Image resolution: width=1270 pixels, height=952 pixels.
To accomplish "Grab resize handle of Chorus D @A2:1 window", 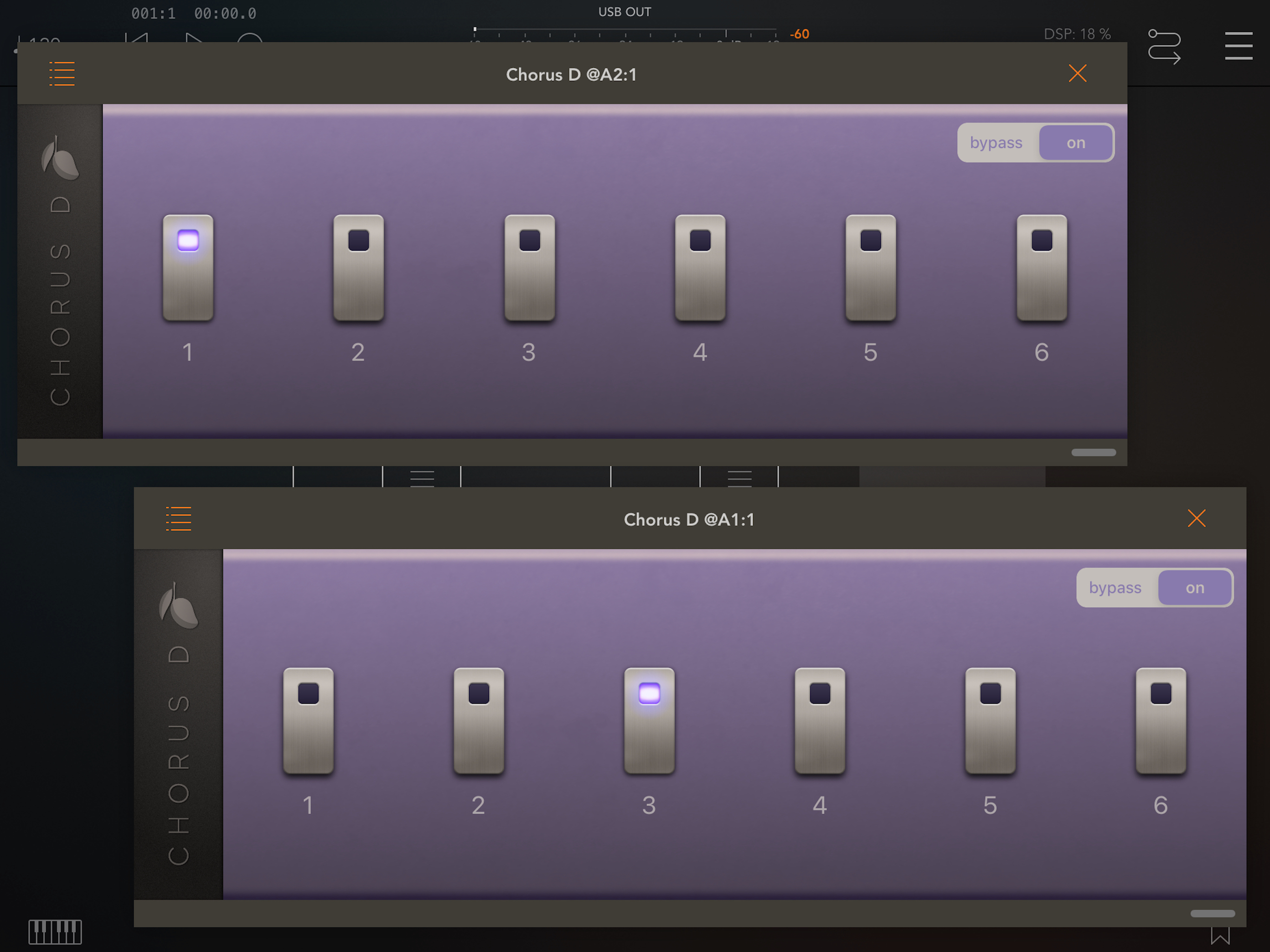I will tap(1093, 452).
